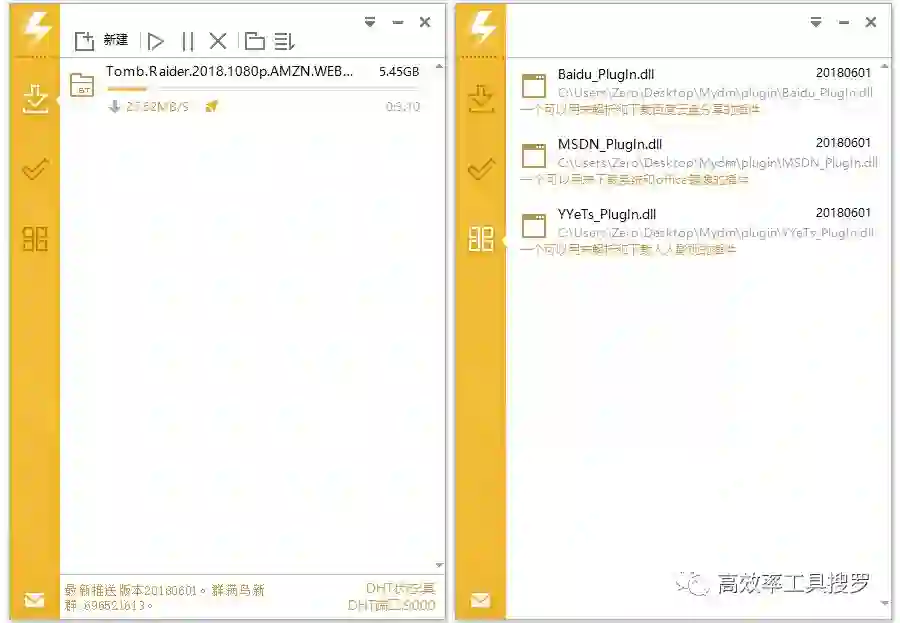Screen dimensions: 900x623
Task: Open download folder icon in toolbar
Action: tap(254, 41)
